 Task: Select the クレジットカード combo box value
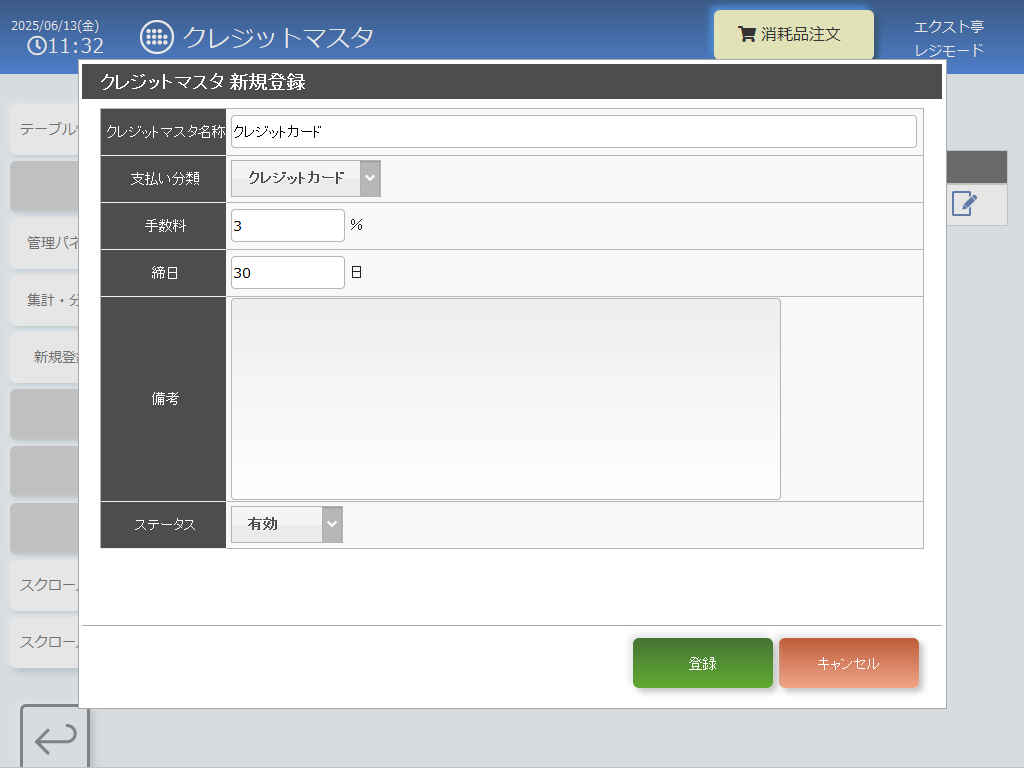(x=296, y=178)
